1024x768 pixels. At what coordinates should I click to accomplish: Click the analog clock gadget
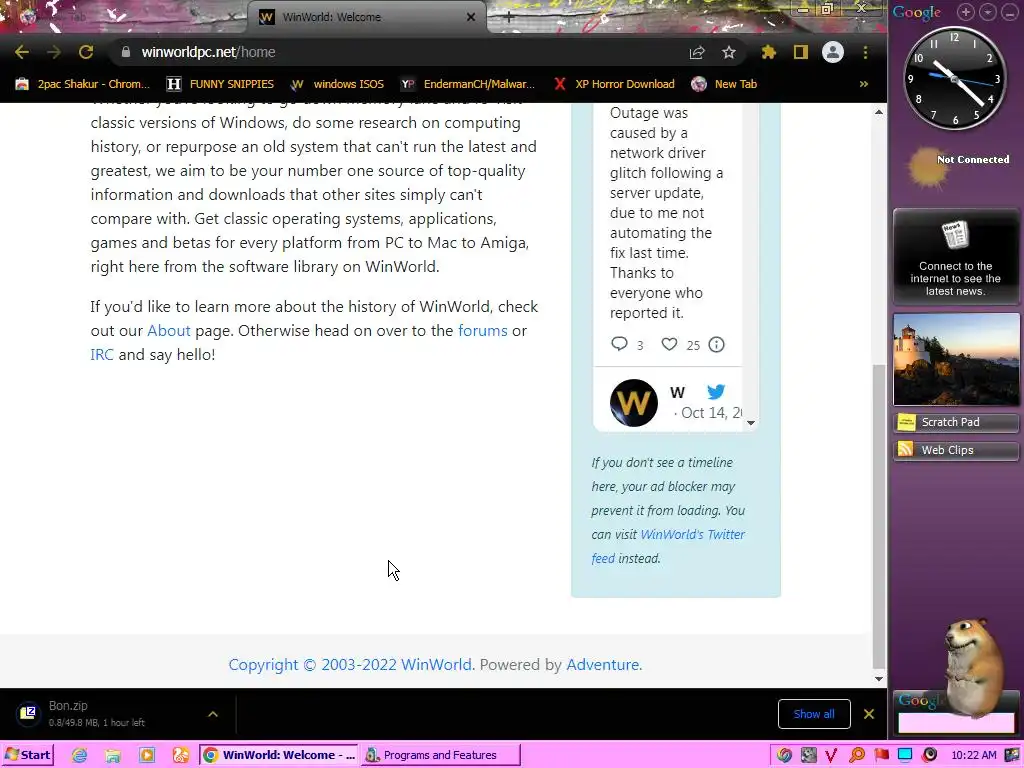pyautogui.click(x=955, y=78)
